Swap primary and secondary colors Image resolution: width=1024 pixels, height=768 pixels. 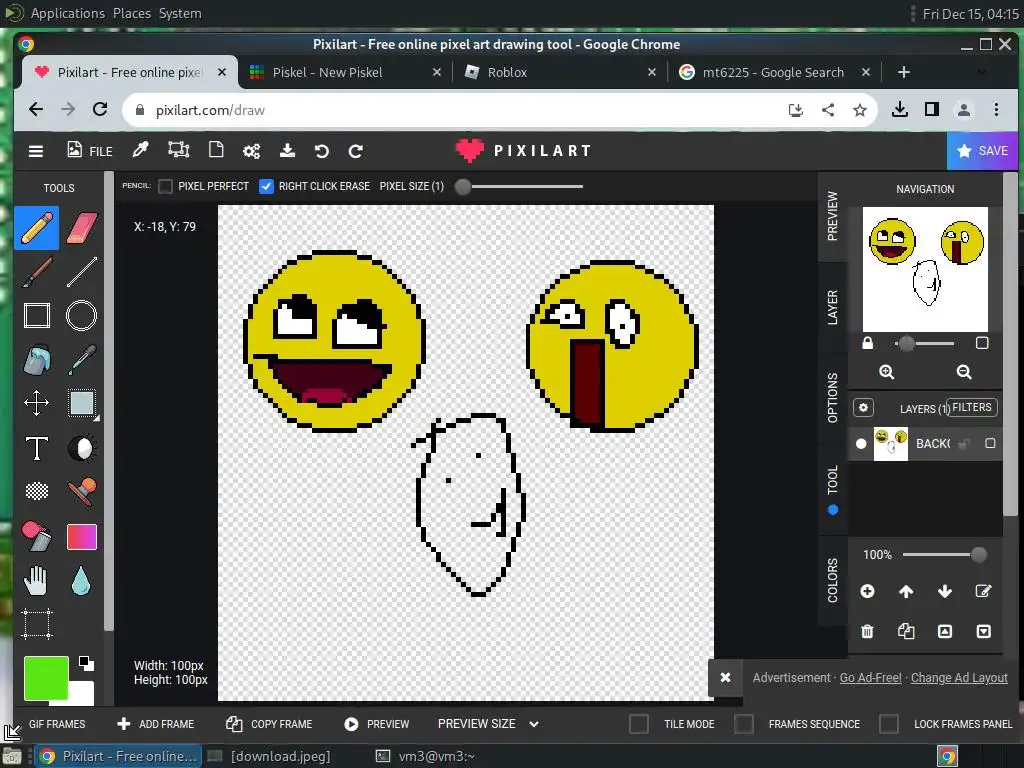86,664
